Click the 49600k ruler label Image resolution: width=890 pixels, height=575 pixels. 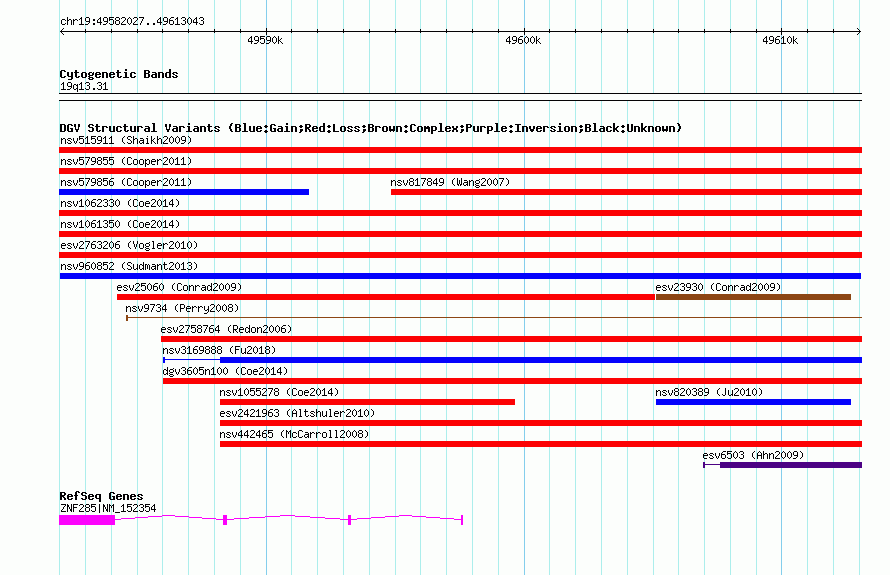click(523, 40)
